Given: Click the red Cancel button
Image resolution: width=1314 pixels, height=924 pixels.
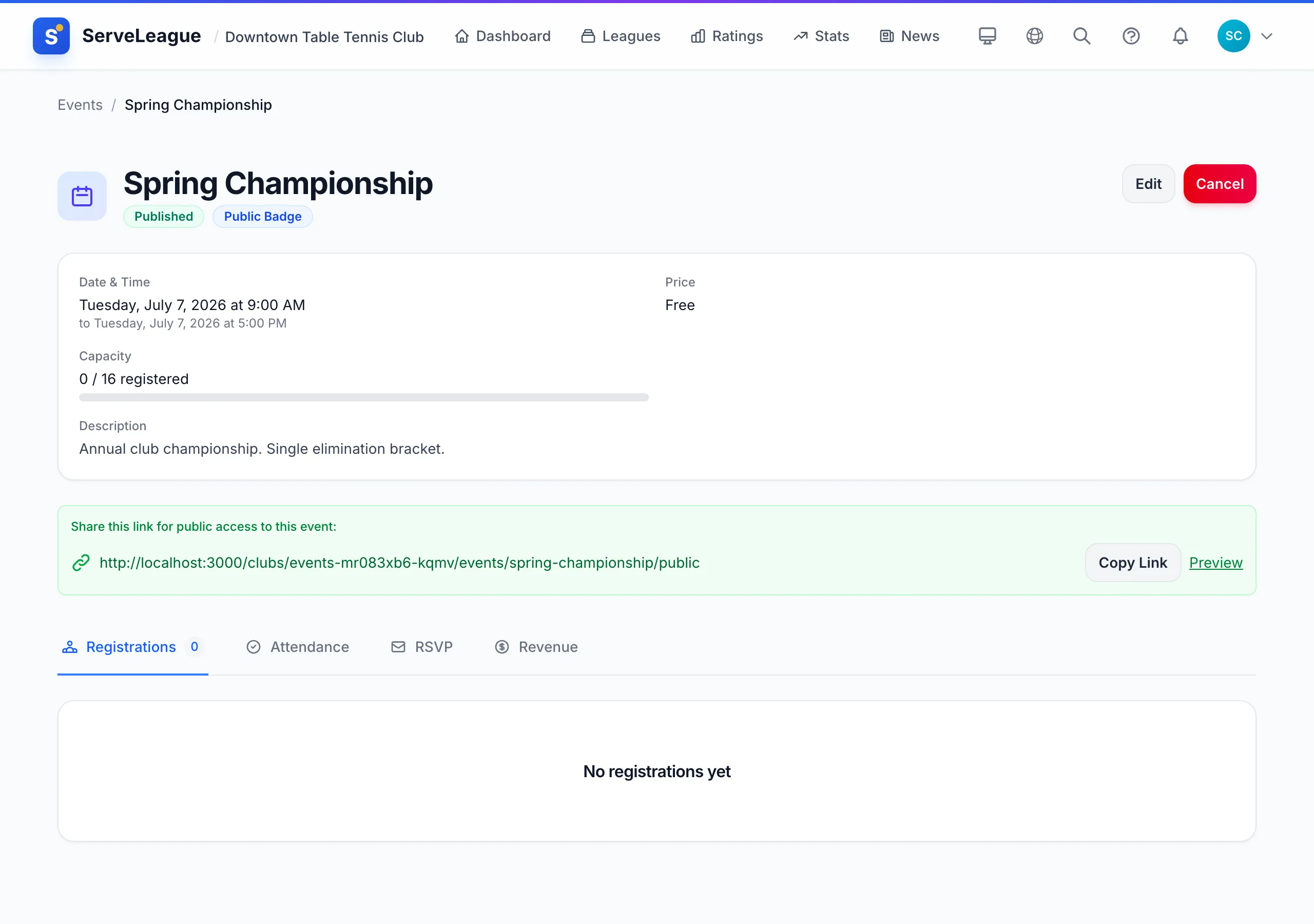Looking at the screenshot, I should click(1220, 184).
